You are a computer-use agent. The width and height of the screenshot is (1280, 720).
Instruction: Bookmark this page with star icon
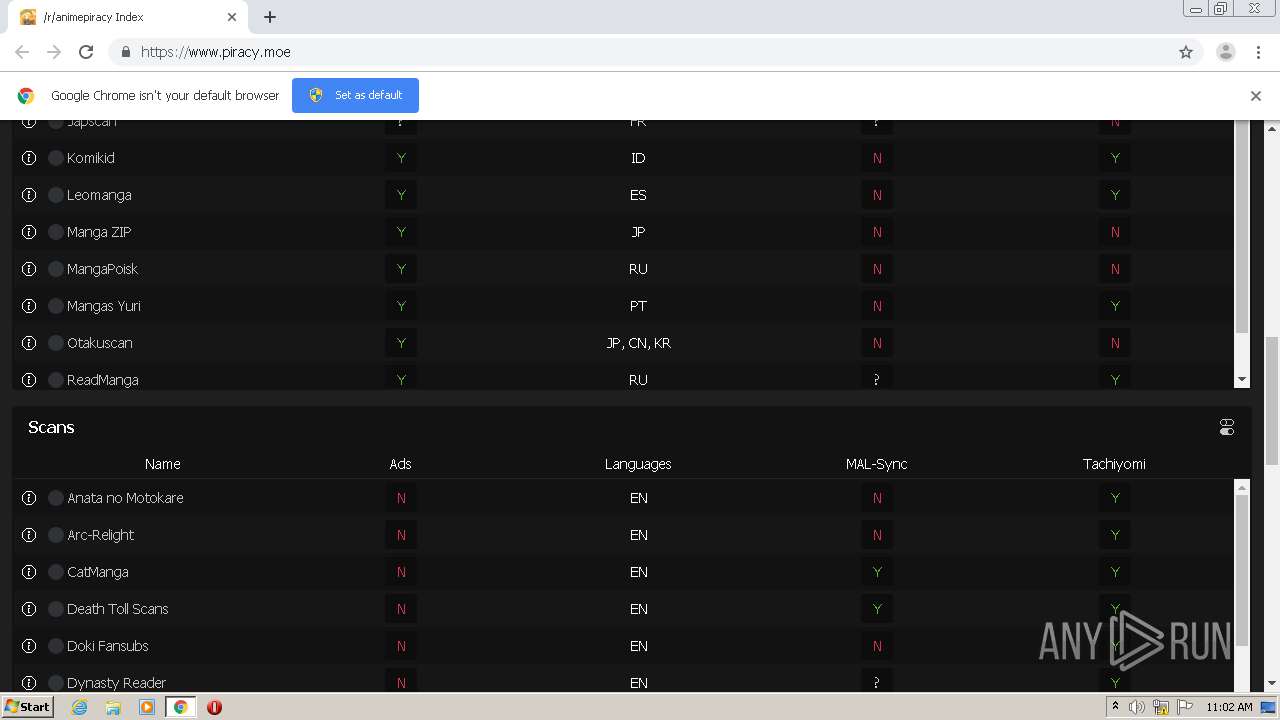[x=1186, y=52]
